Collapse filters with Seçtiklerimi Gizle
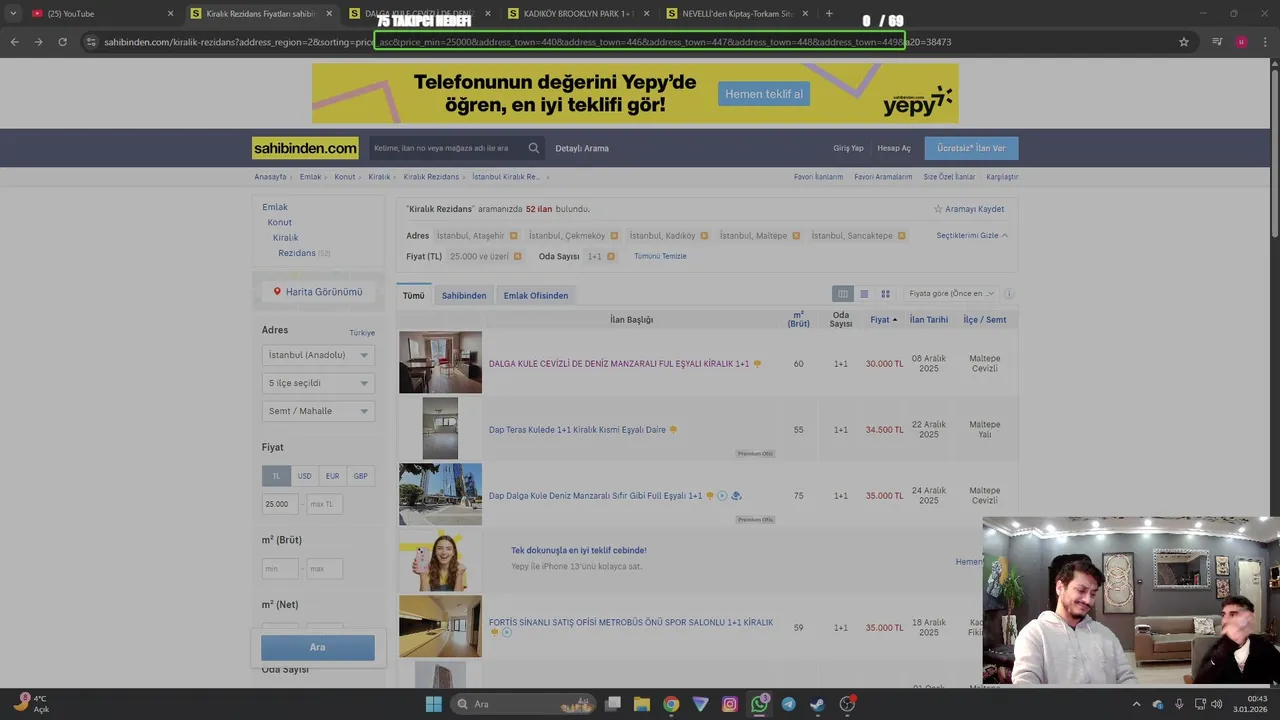The image size is (1280, 720). point(972,236)
